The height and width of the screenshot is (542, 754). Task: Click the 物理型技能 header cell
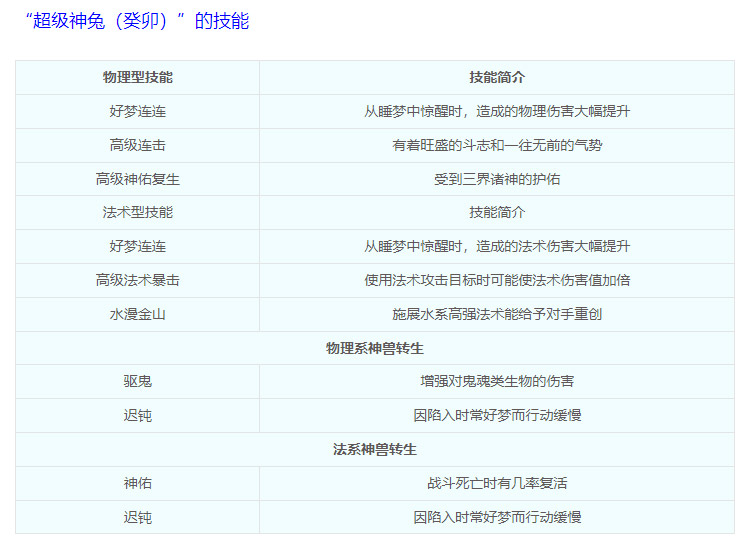pyautogui.click(x=138, y=77)
